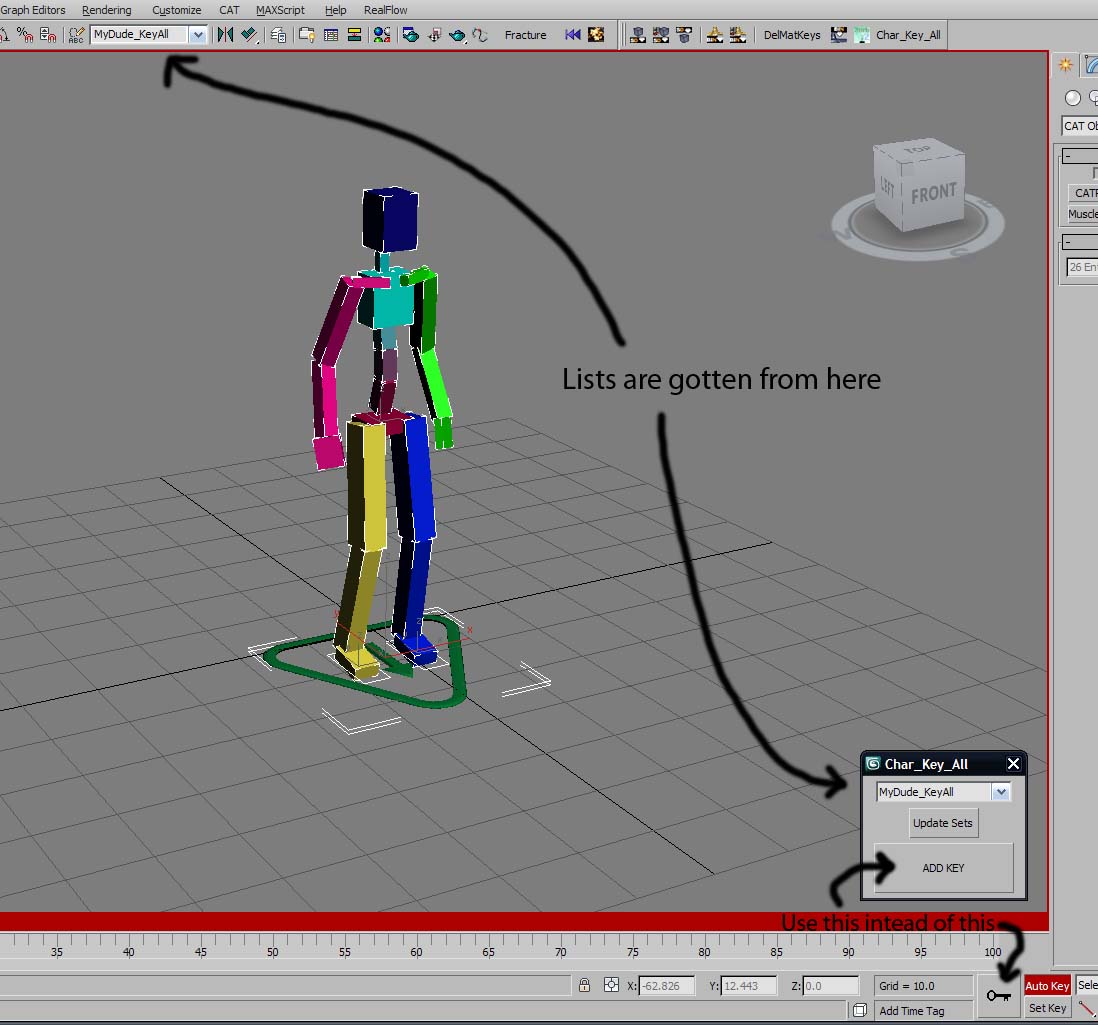Expand the MyDude_KeyAll toolbar selection set dropdown
This screenshot has width=1098, height=1025.
[x=197, y=35]
